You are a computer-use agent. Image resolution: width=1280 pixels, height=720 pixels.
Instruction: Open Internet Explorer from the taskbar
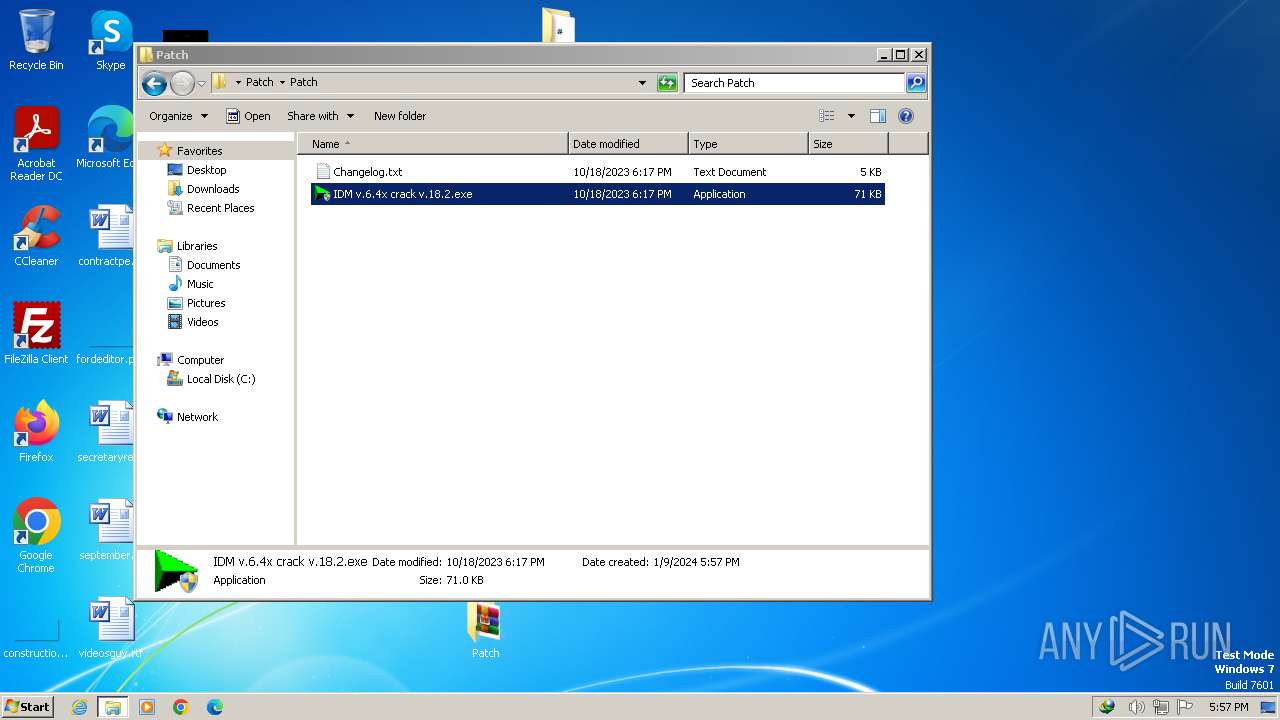pyautogui.click(x=80, y=707)
